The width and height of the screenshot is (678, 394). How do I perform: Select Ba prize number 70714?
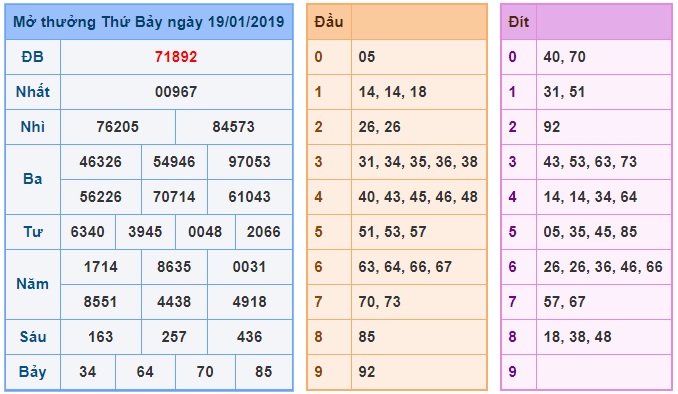174,197
